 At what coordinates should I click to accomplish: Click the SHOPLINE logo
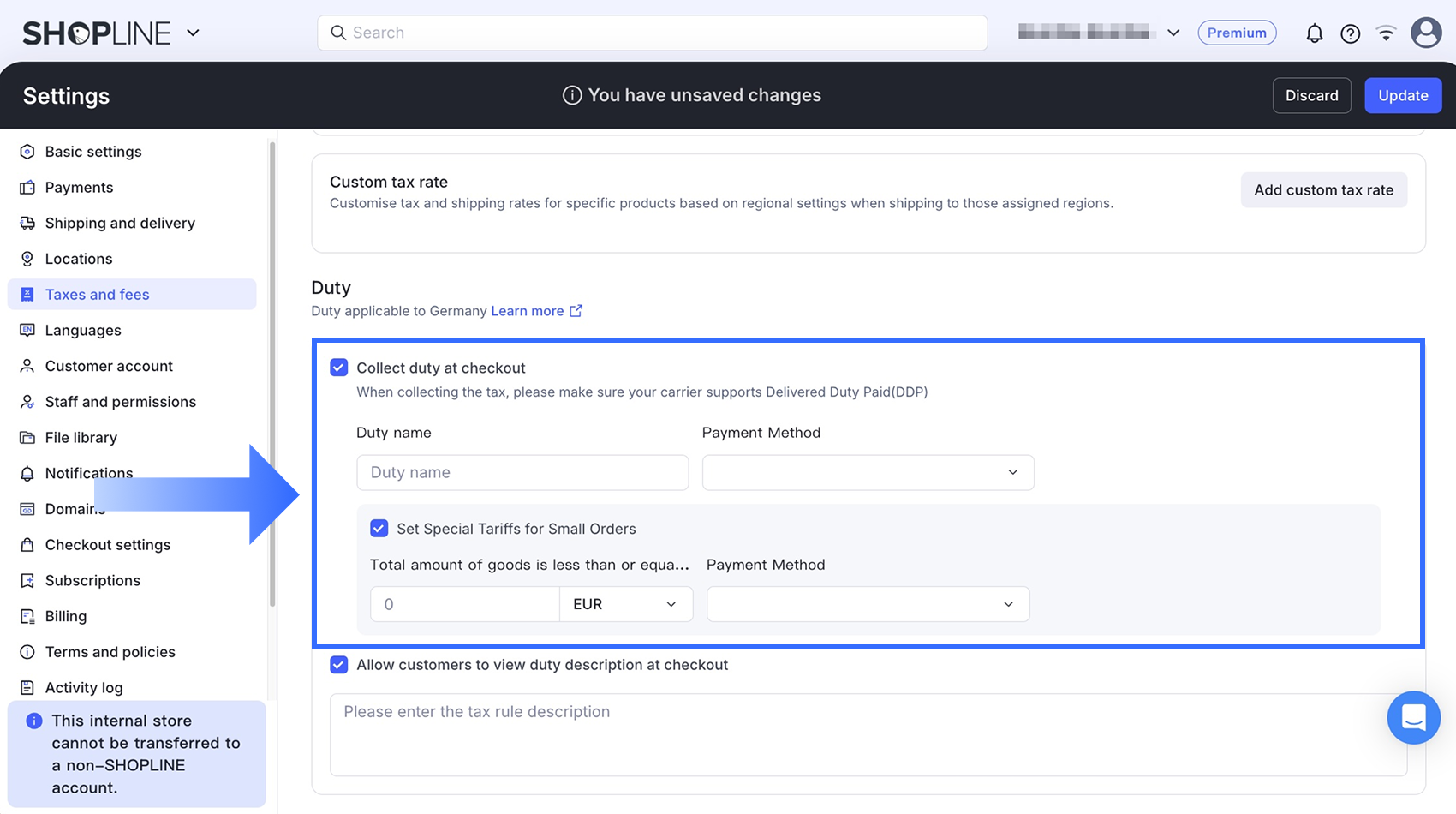coord(97,33)
